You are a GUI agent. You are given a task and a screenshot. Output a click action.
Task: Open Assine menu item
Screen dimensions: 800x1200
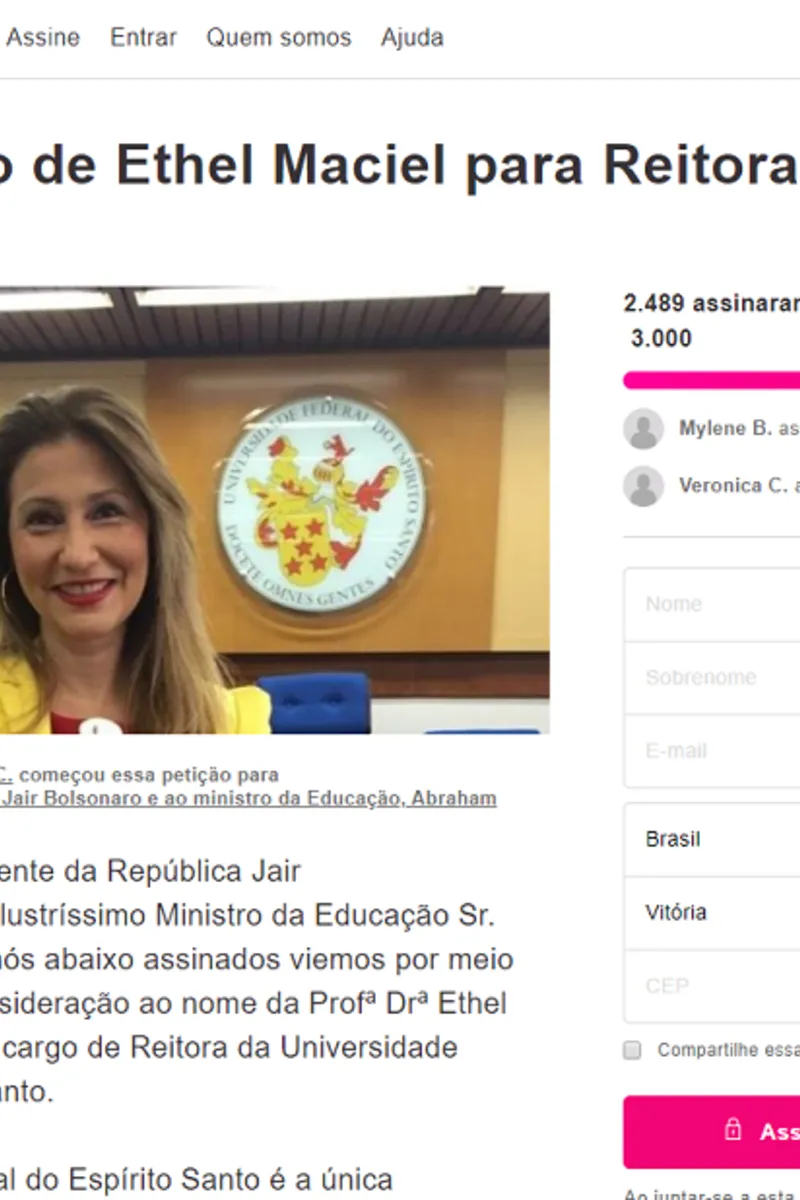click(43, 38)
